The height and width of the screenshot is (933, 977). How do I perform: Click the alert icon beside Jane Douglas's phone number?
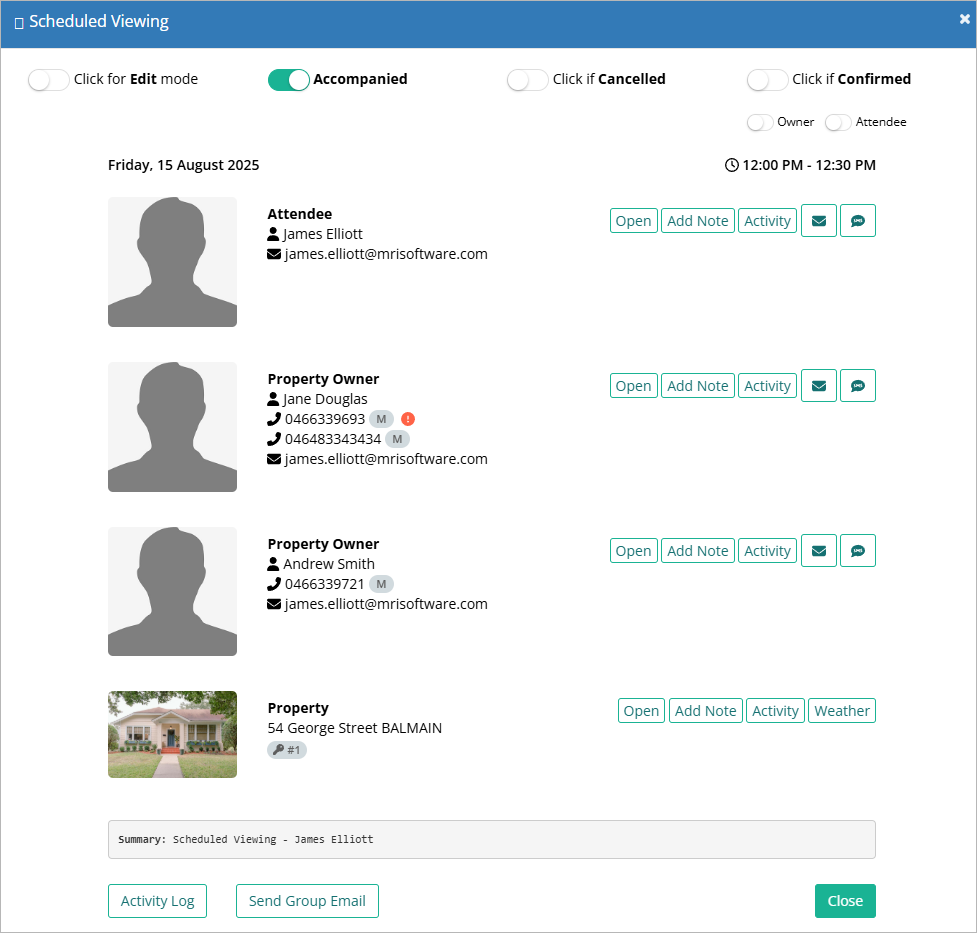pos(406,418)
